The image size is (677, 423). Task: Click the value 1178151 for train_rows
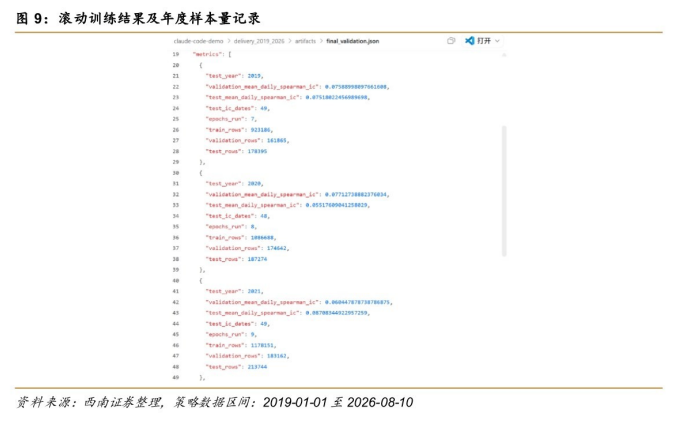point(262,345)
